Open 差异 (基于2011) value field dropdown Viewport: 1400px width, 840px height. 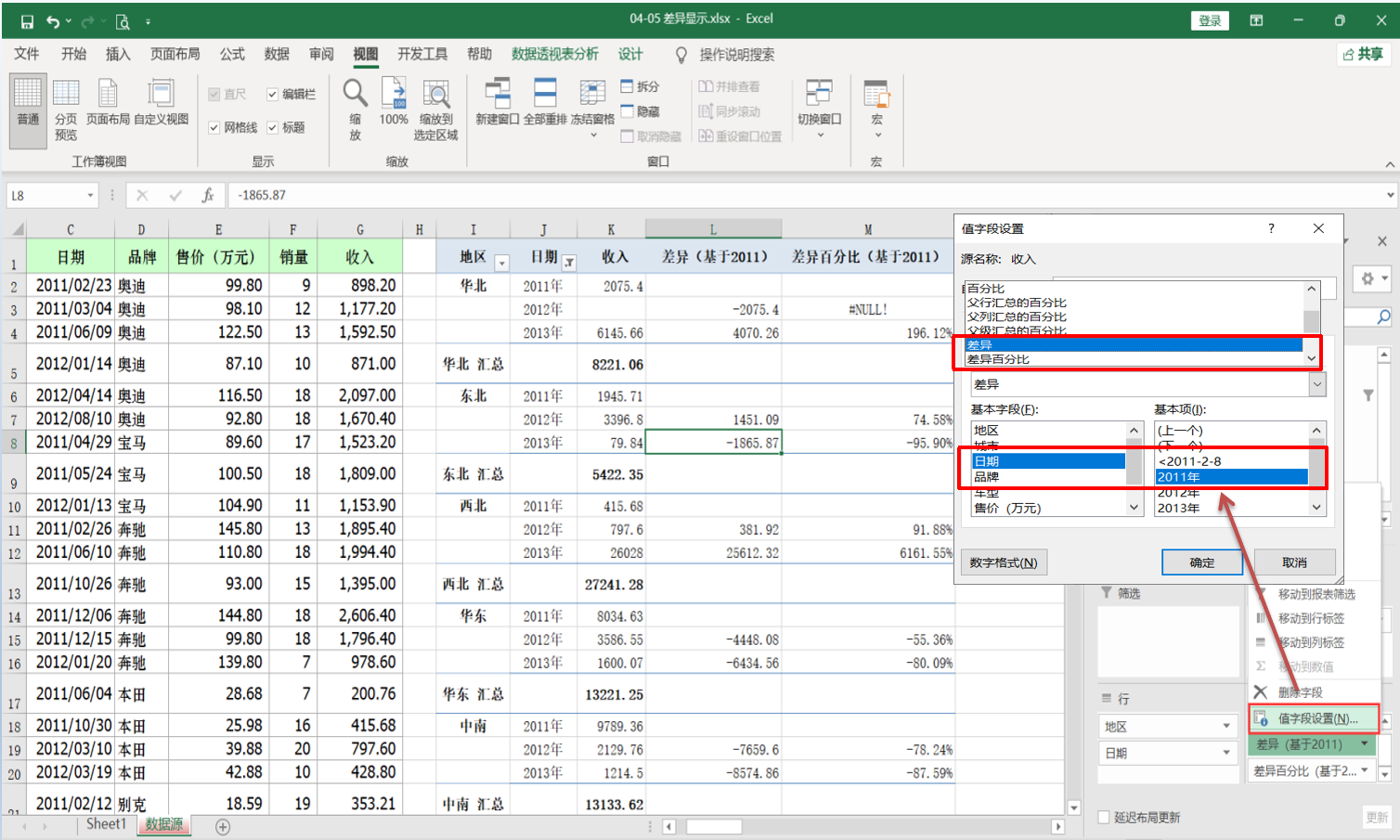pyautogui.click(x=1364, y=744)
